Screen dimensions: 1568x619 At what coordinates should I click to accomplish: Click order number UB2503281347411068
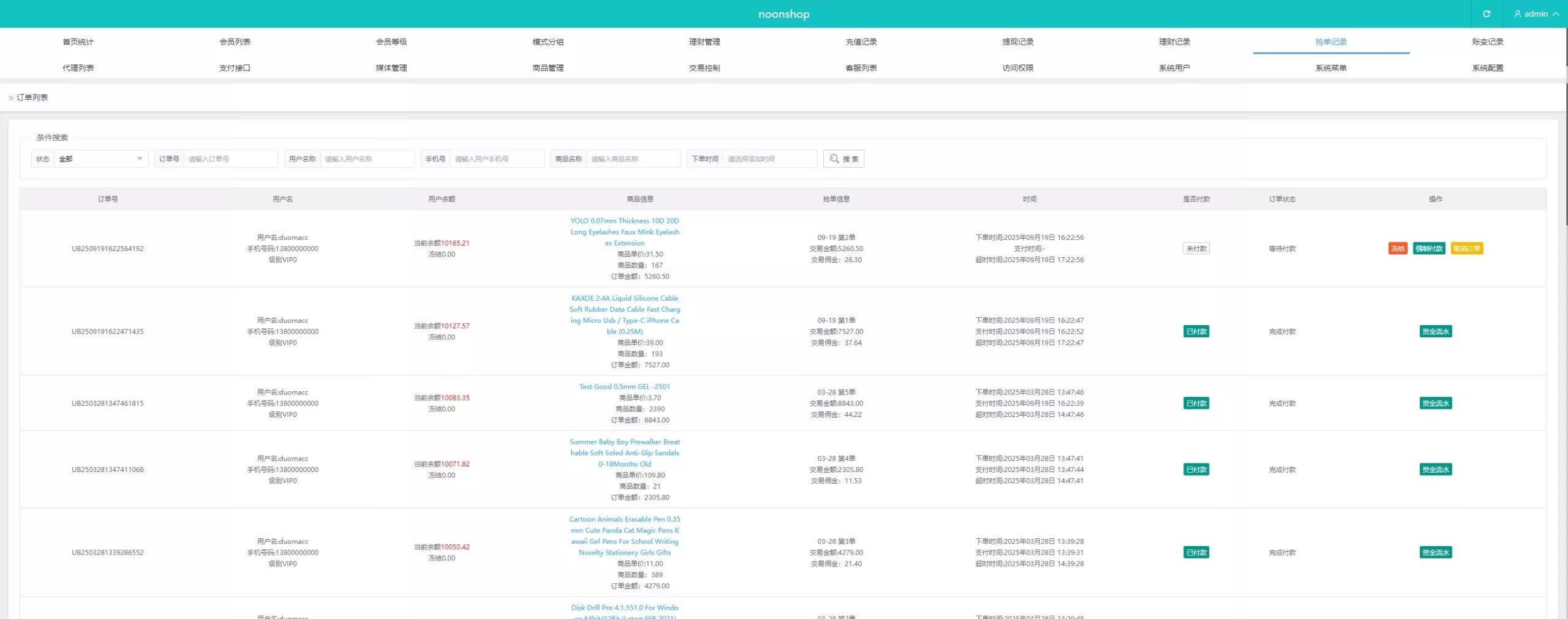click(108, 470)
